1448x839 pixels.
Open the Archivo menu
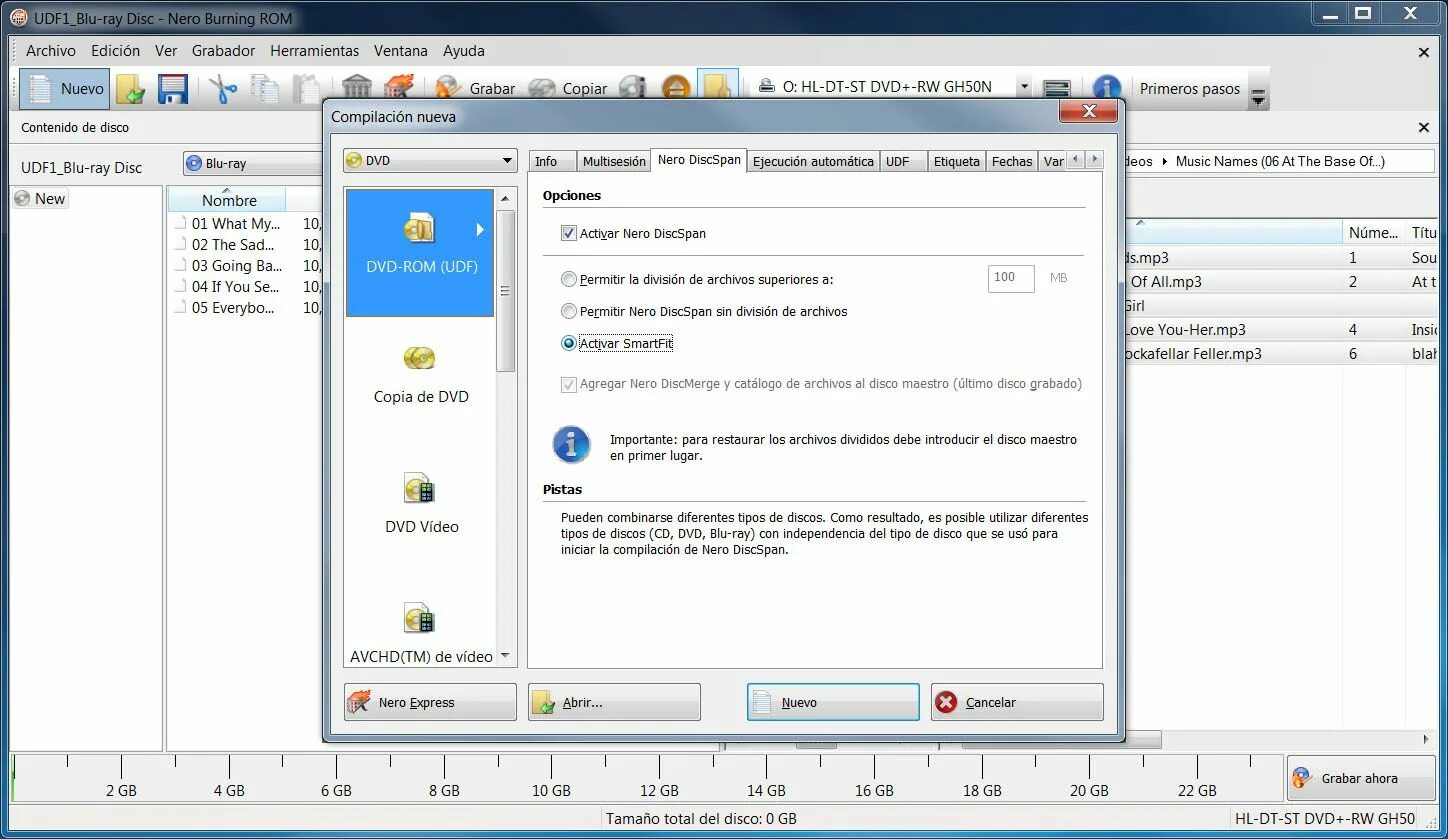[x=51, y=50]
